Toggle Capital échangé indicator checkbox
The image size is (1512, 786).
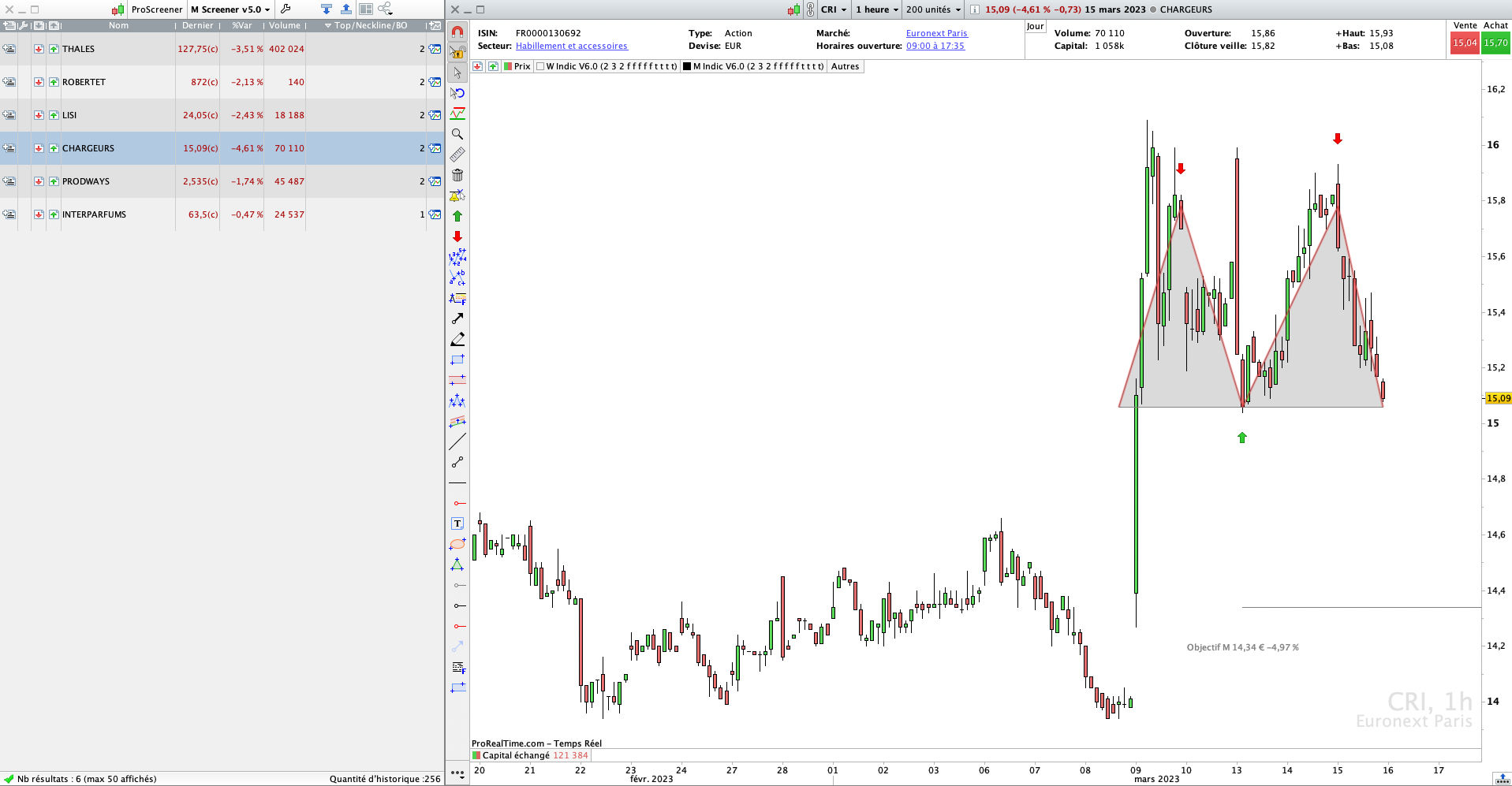pyautogui.click(x=476, y=755)
